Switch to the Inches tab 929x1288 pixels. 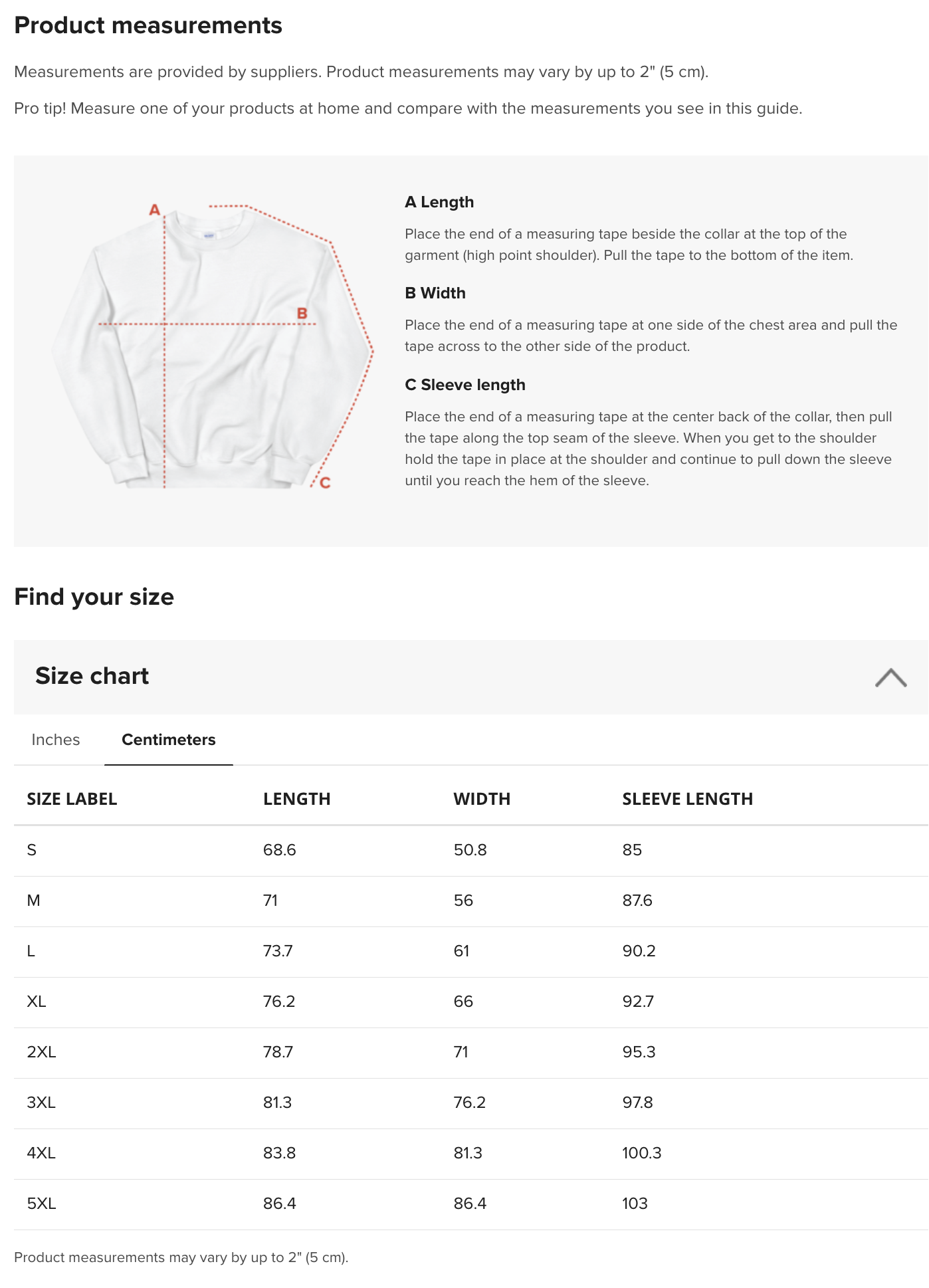coord(56,740)
